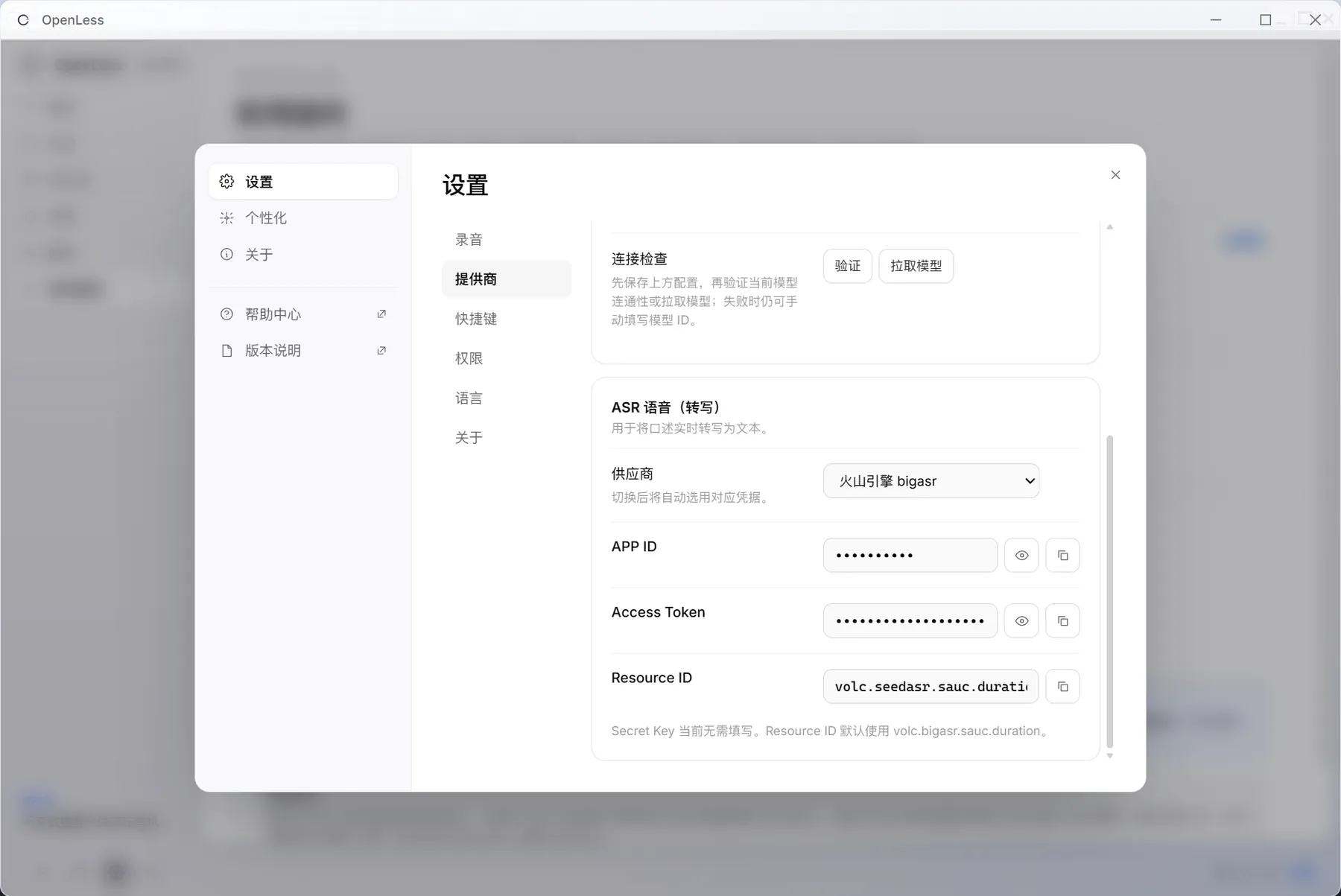
Task: Click the OpenLess app icon in title bar
Action: point(23,20)
